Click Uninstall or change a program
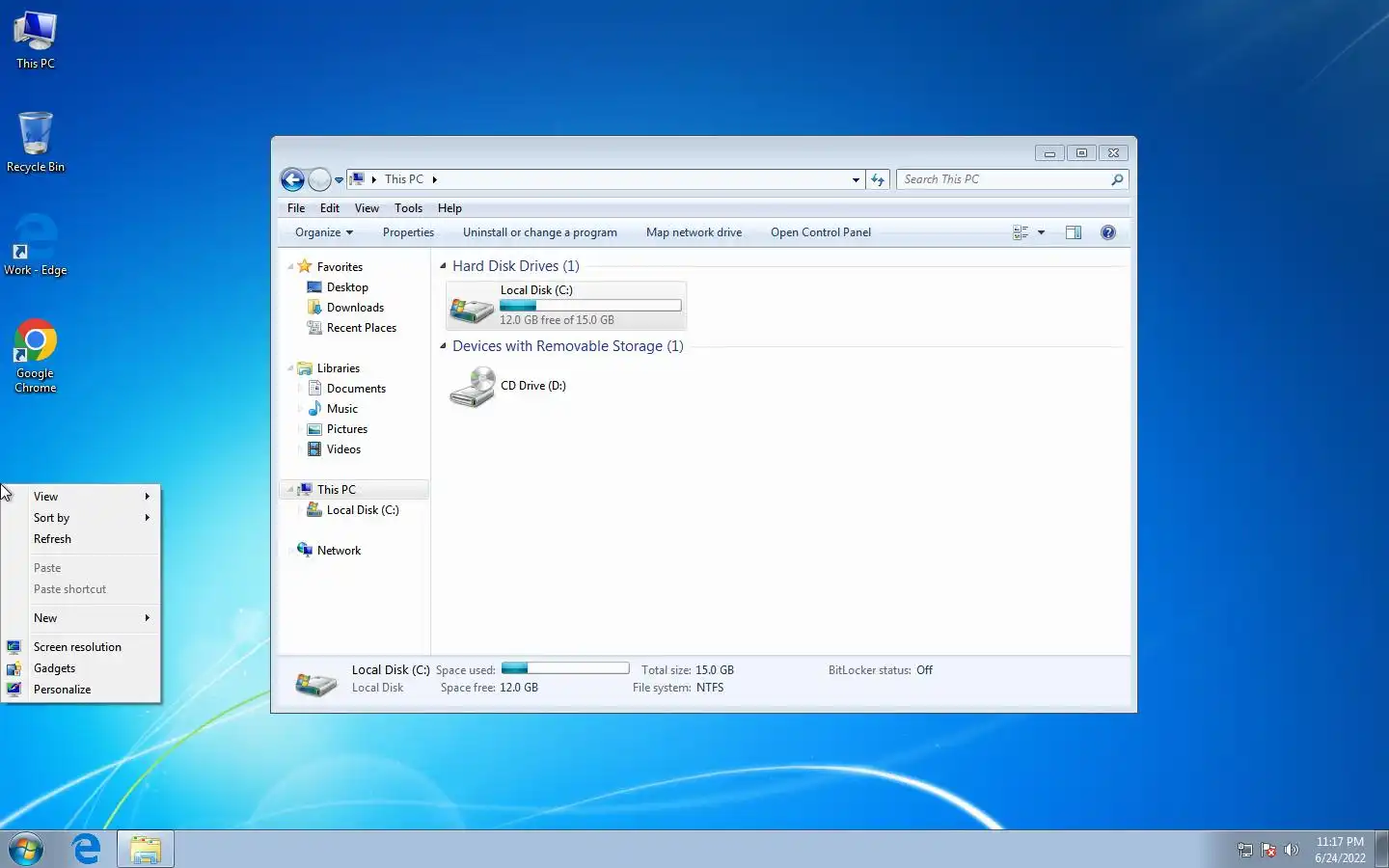The height and width of the screenshot is (868, 1389). click(x=540, y=232)
